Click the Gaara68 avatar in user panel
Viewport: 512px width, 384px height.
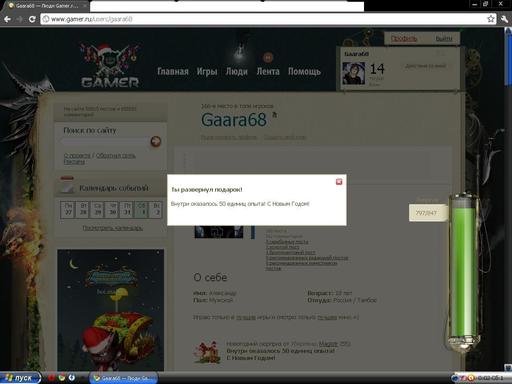point(354,73)
